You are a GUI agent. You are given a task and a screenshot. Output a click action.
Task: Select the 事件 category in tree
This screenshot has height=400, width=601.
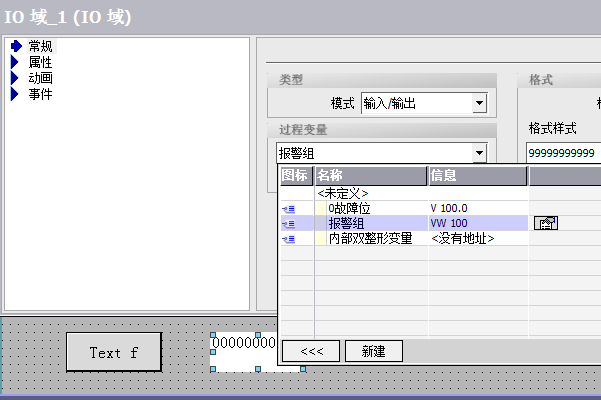40,94
